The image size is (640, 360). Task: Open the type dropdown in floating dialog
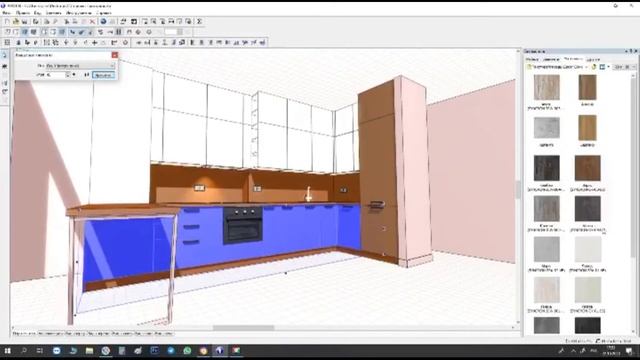tap(80, 65)
